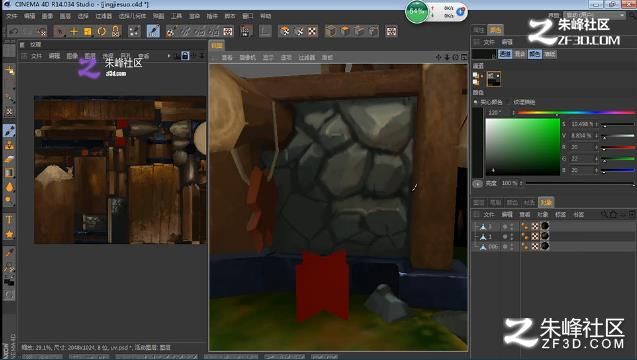Select the Scale tool in top toolbar
The width and height of the screenshot is (637, 360).
(x=87, y=31)
